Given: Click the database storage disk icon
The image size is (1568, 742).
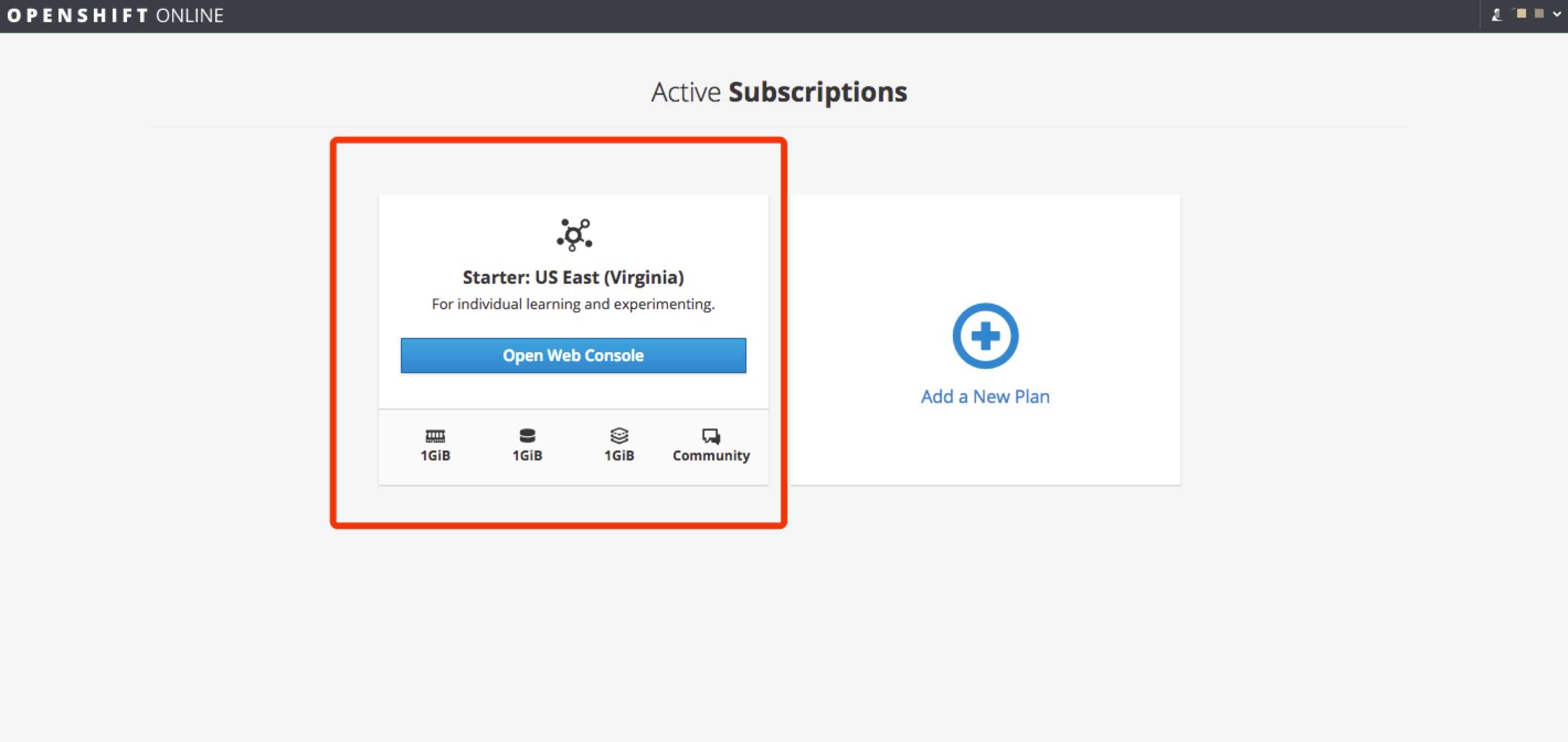Looking at the screenshot, I should (x=527, y=436).
